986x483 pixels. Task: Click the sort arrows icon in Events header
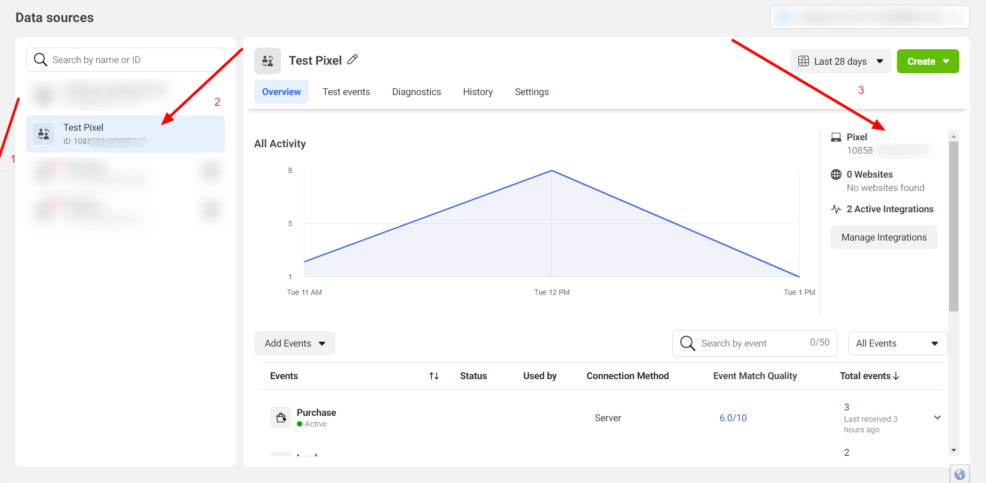pos(434,376)
